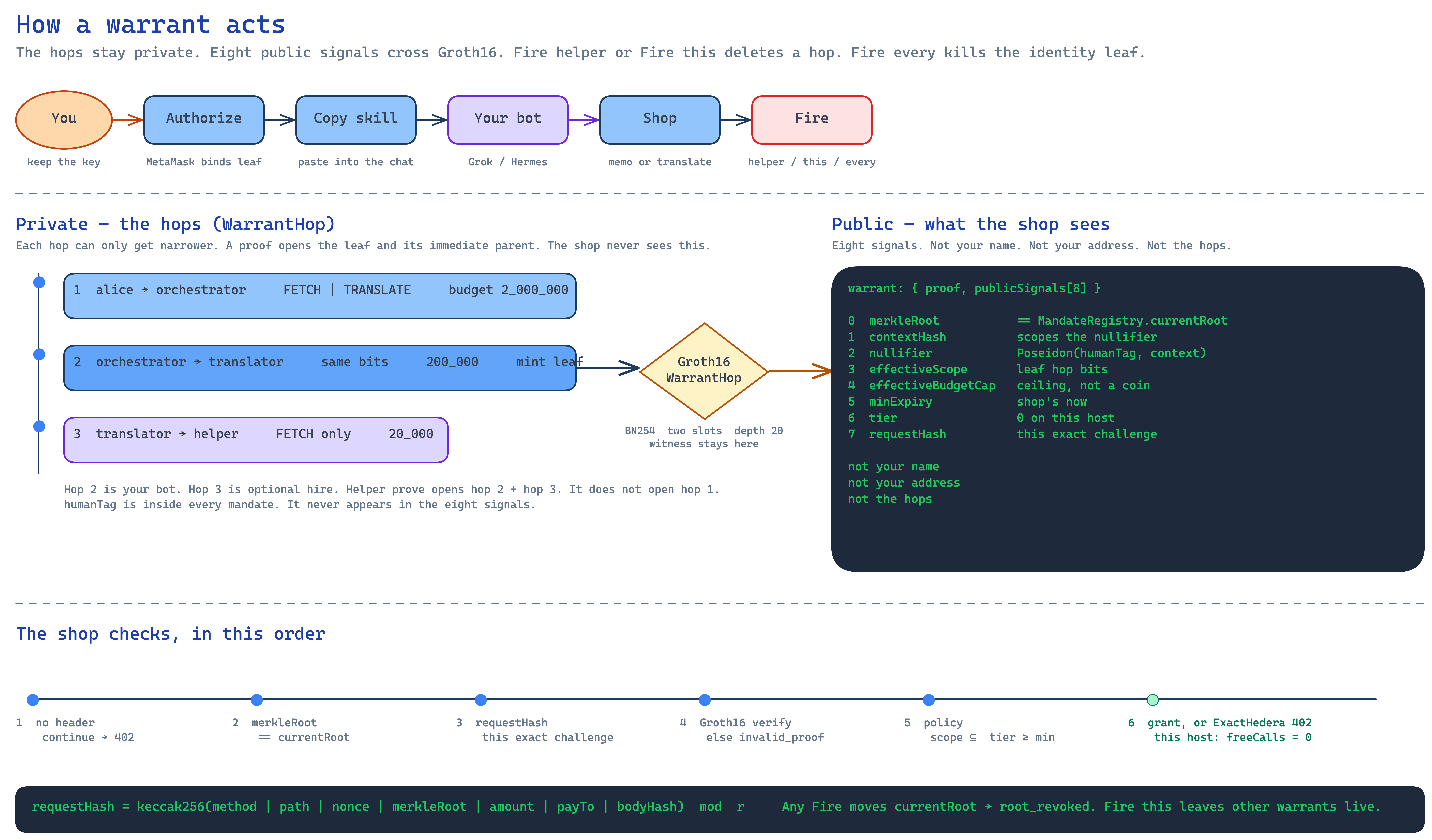Click "memo or translate" caption

(x=660, y=162)
